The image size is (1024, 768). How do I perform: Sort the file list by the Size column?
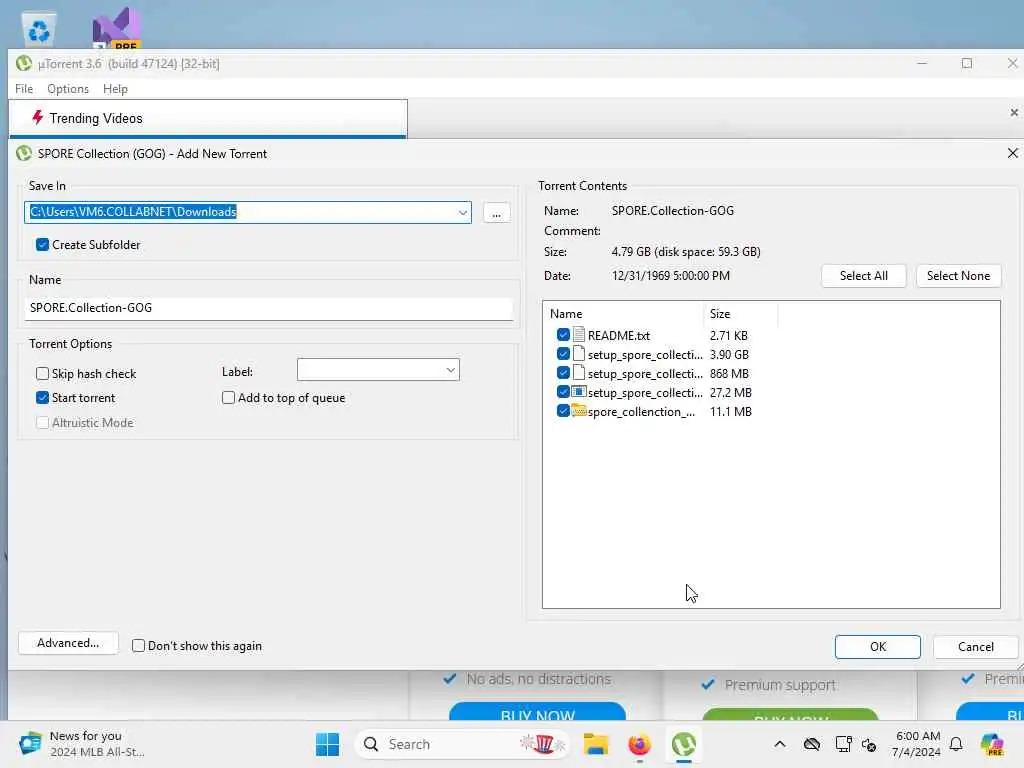[x=741, y=313]
